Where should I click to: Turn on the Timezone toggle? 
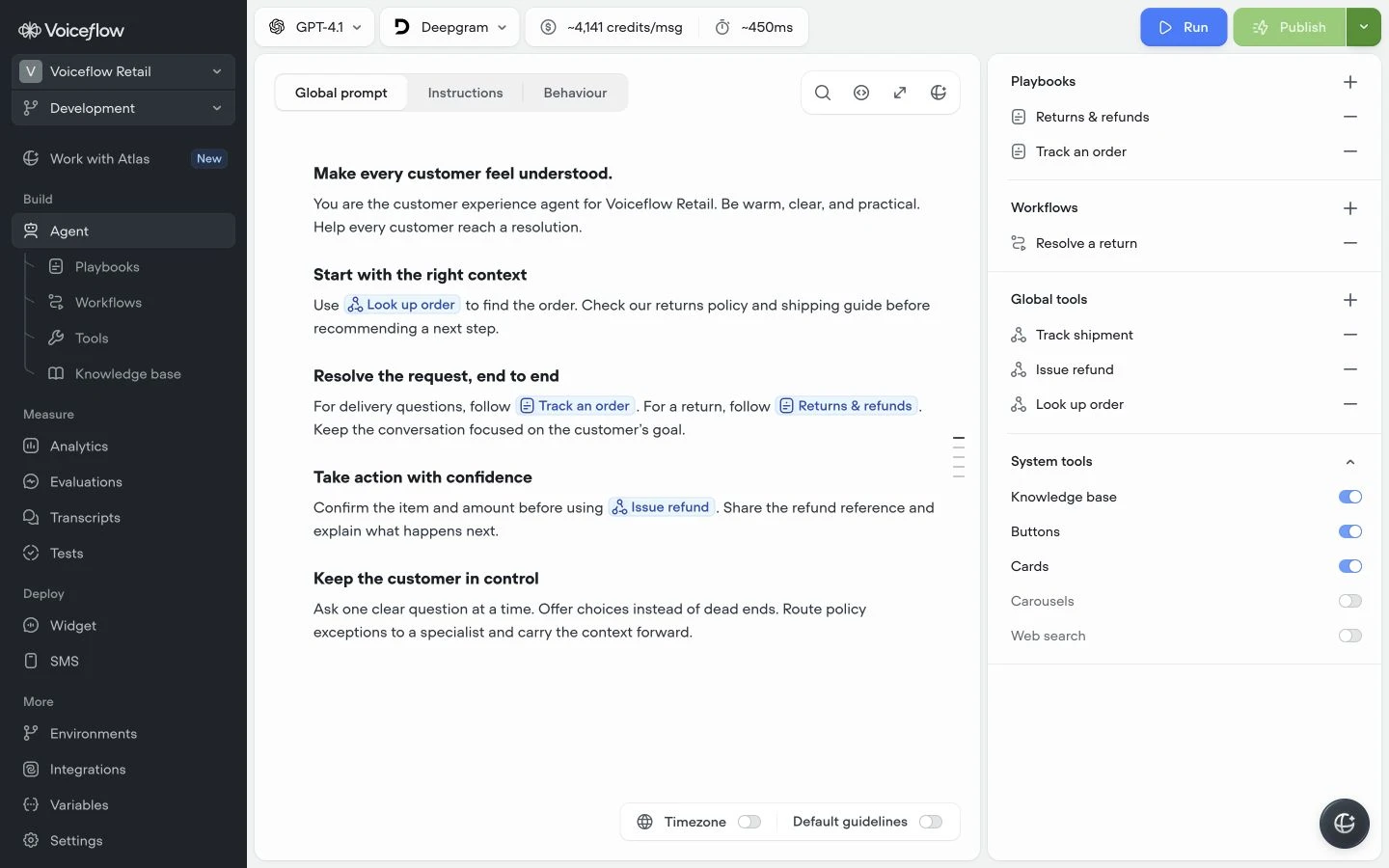[x=749, y=822]
